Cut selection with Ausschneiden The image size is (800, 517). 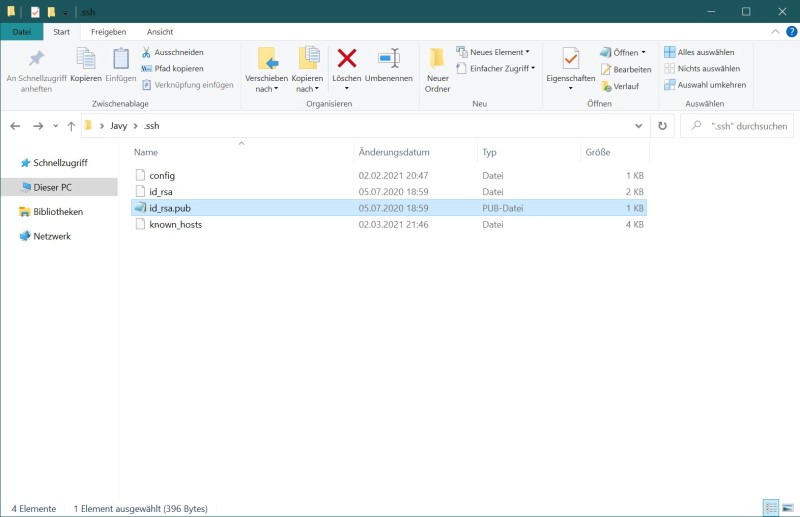[x=172, y=52]
